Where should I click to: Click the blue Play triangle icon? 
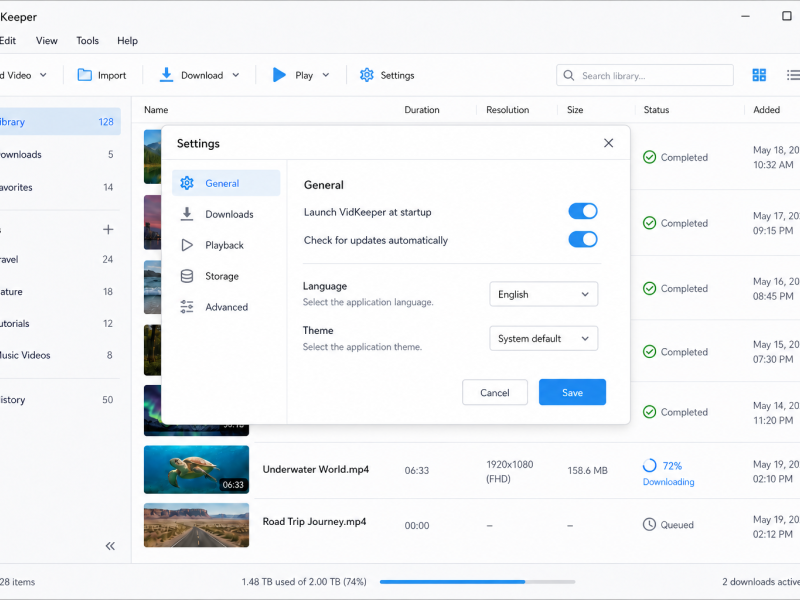point(279,75)
